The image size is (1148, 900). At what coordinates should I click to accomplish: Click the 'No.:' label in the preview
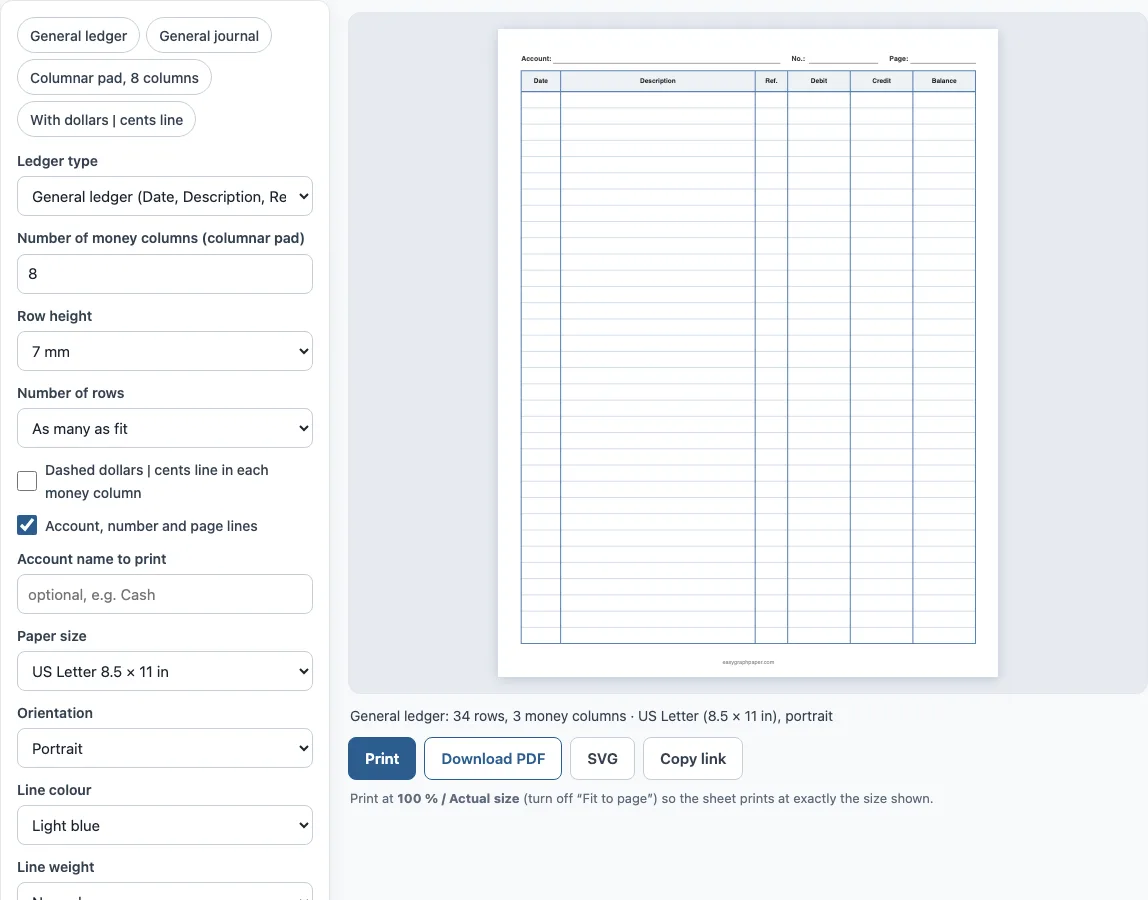798,59
